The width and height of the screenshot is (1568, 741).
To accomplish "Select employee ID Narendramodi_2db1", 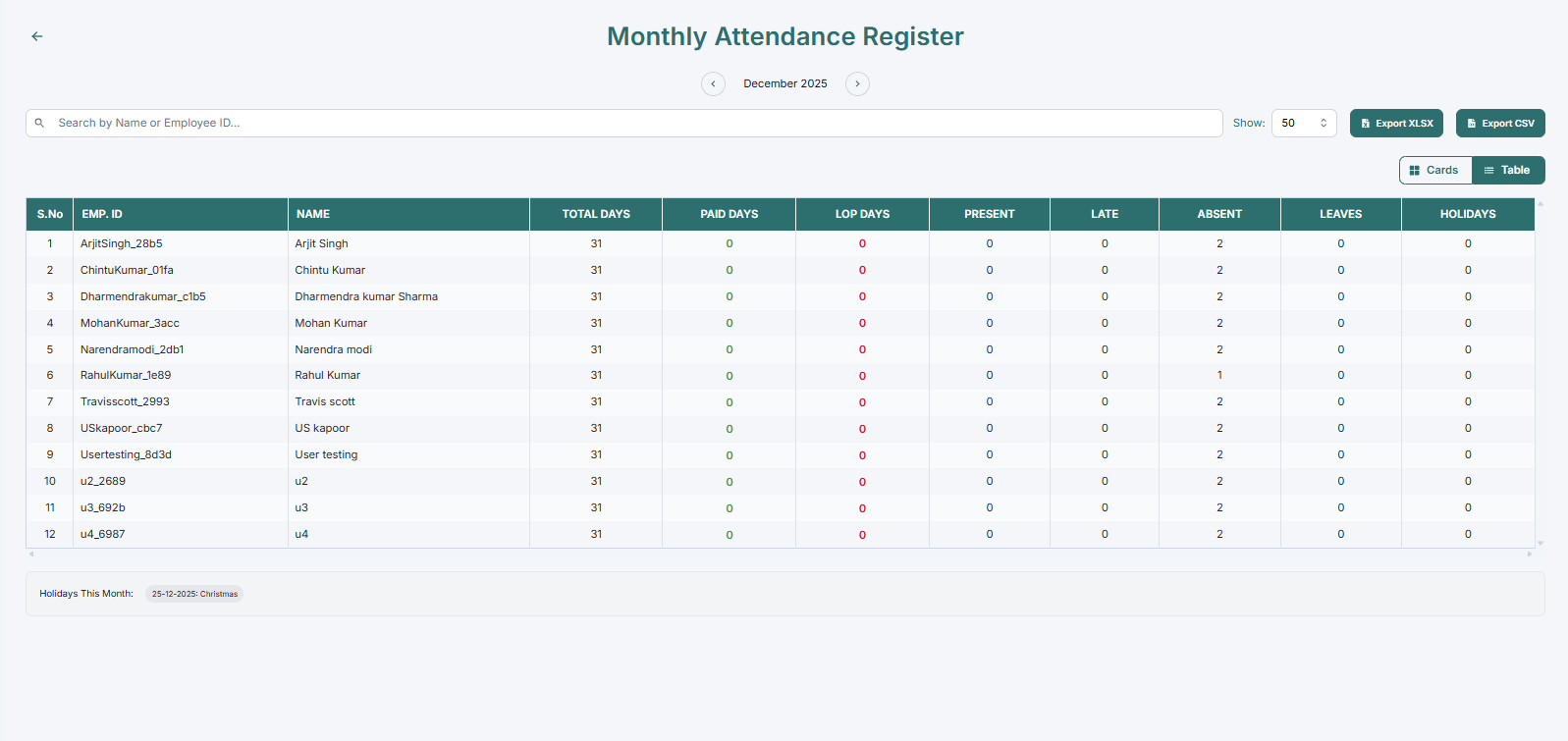I will coord(133,349).
